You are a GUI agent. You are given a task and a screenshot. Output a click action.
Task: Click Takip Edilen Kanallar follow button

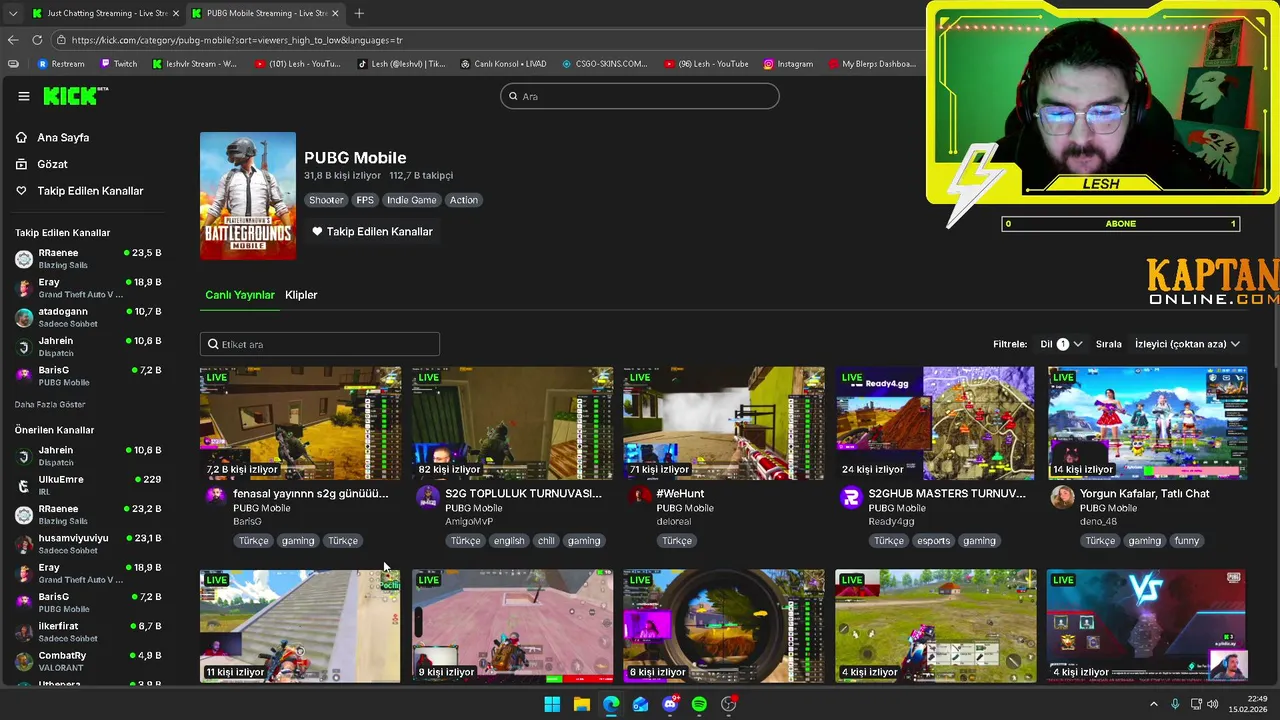(x=372, y=231)
